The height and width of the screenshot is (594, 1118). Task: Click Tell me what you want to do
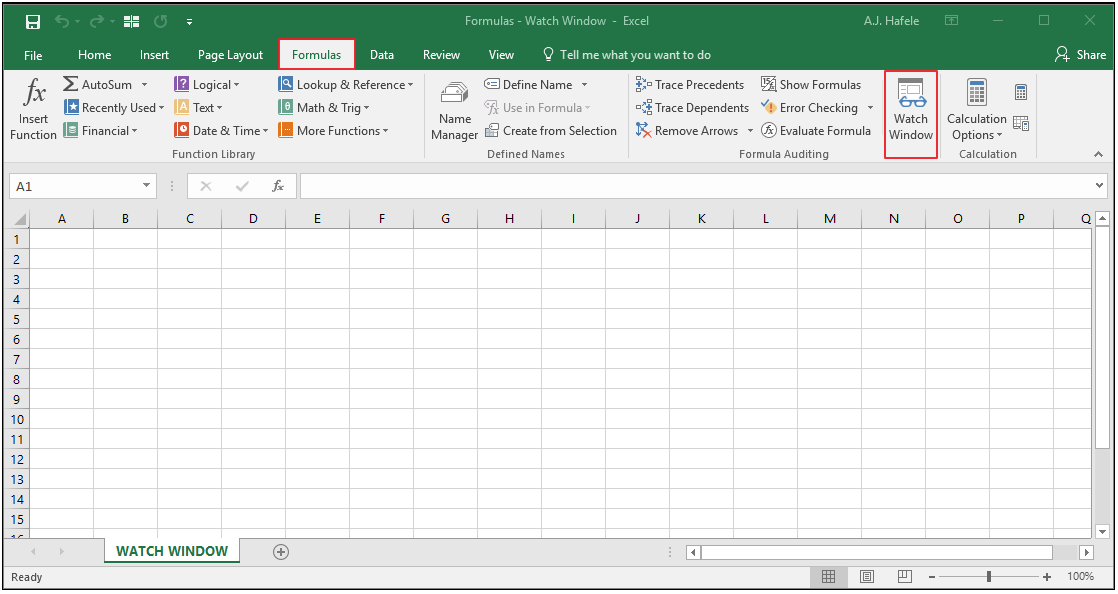pyautogui.click(x=627, y=55)
